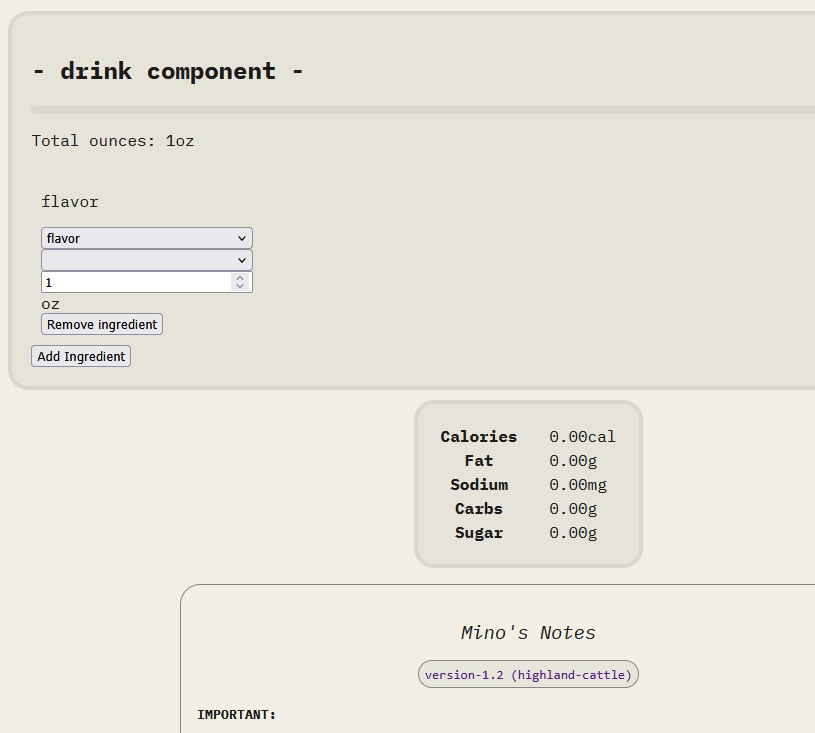
Task: Click the Total ounces: 1oz text
Action: [x=113, y=140]
